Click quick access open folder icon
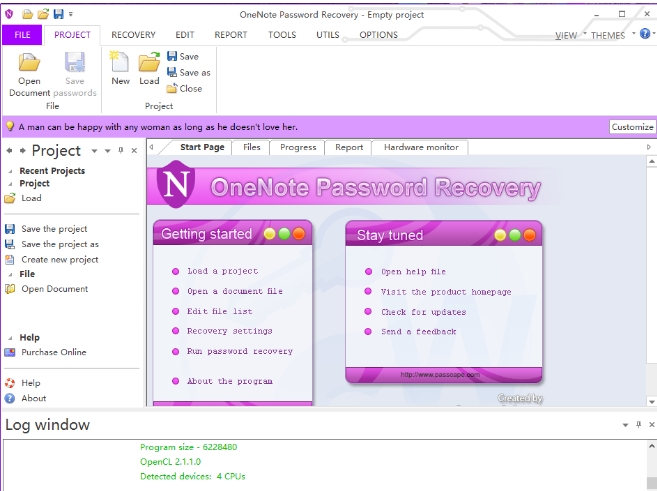This screenshot has width=657, height=491. click(28, 14)
